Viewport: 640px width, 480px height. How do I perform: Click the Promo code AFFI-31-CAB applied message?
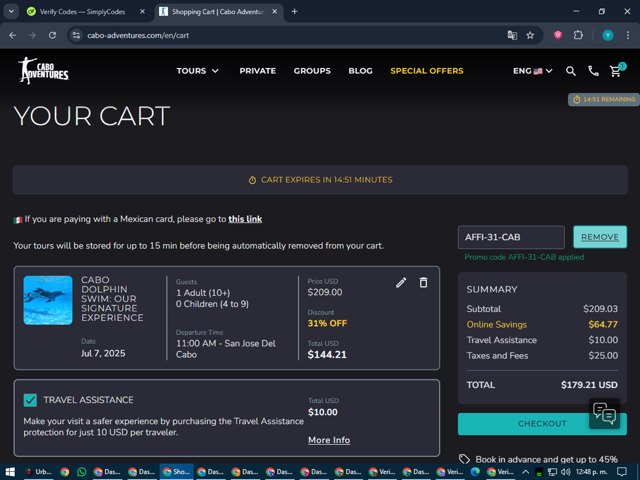coord(524,257)
